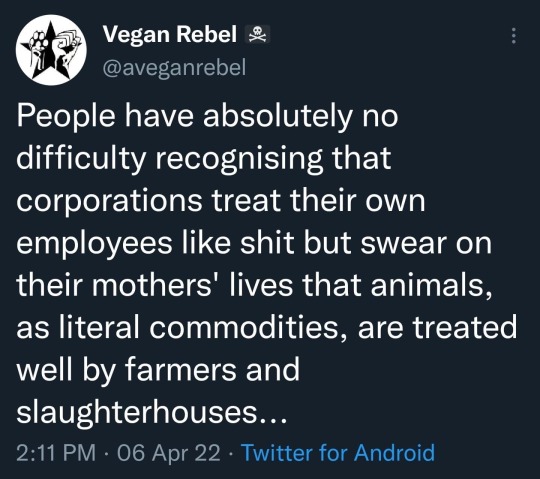Click the human fist in the avatar

tap(65, 48)
